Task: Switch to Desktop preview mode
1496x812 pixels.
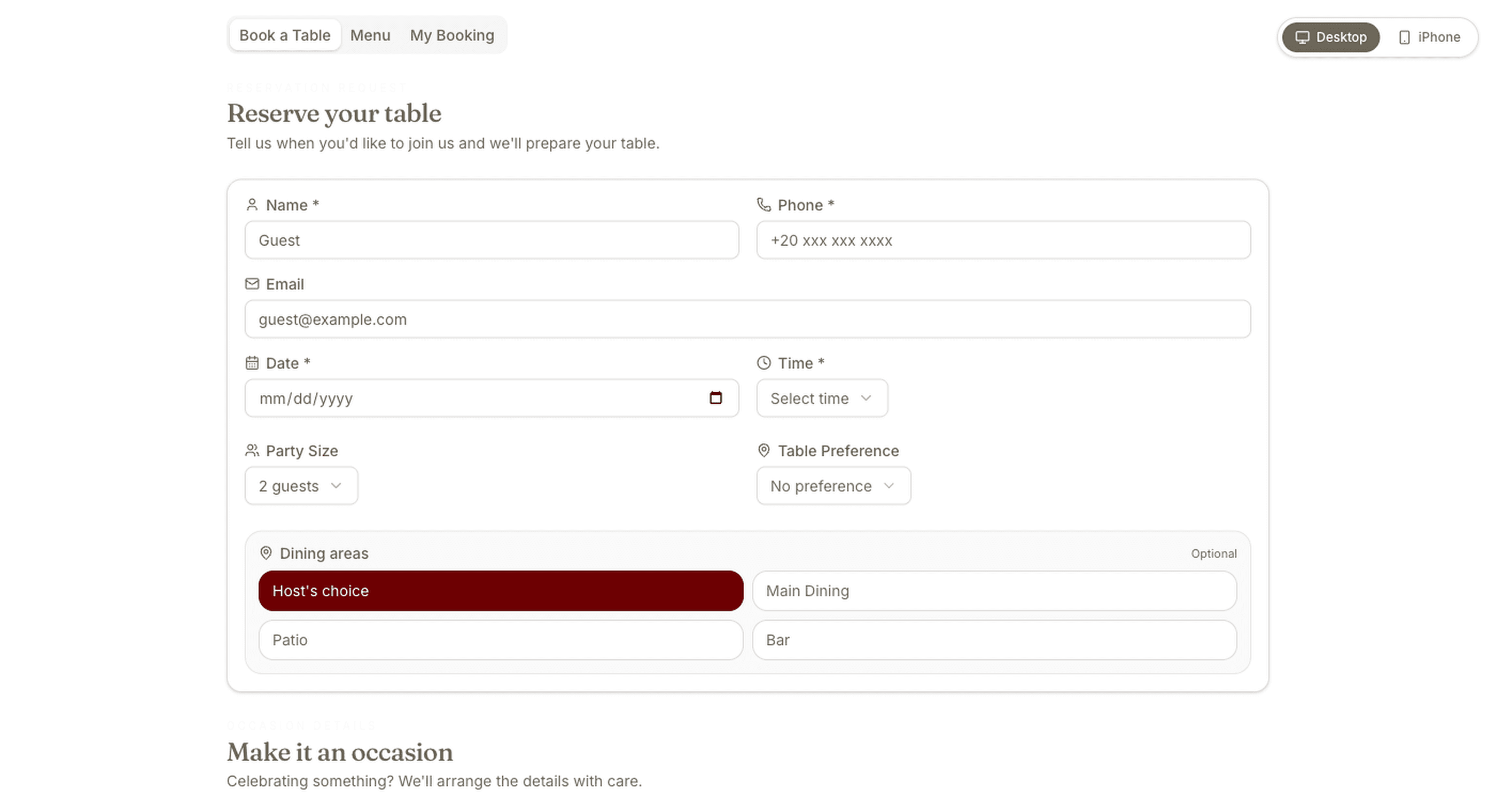Action: coord(1330,37)
